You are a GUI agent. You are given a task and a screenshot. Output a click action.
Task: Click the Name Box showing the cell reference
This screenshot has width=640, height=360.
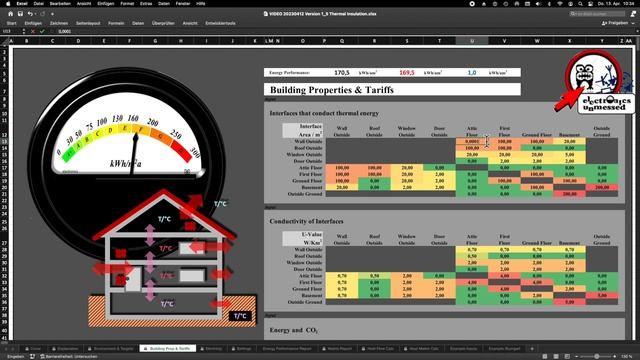[11, 31]
